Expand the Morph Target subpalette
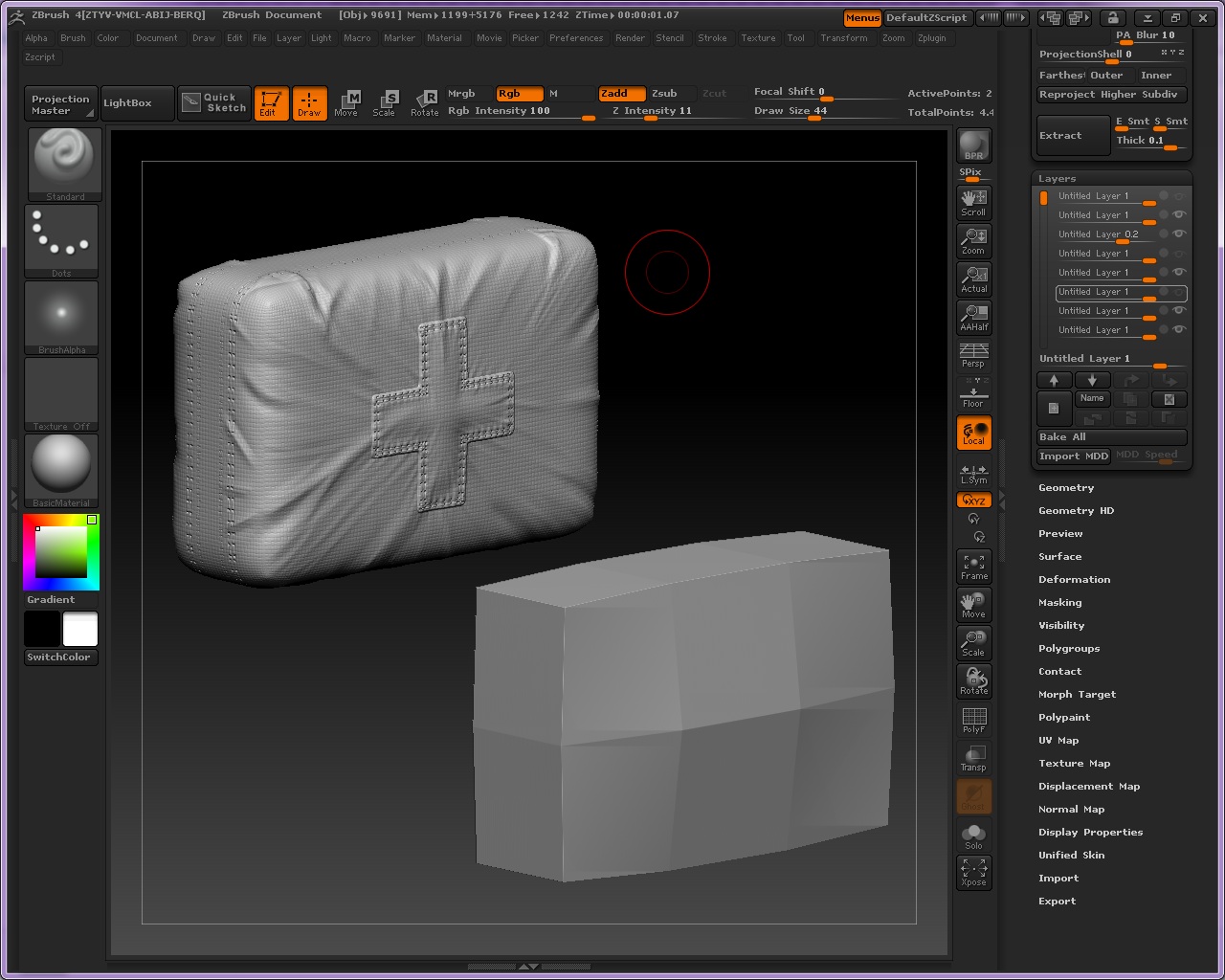The height and width of the screenshot is (980, 1225). tap(1077, 695)
